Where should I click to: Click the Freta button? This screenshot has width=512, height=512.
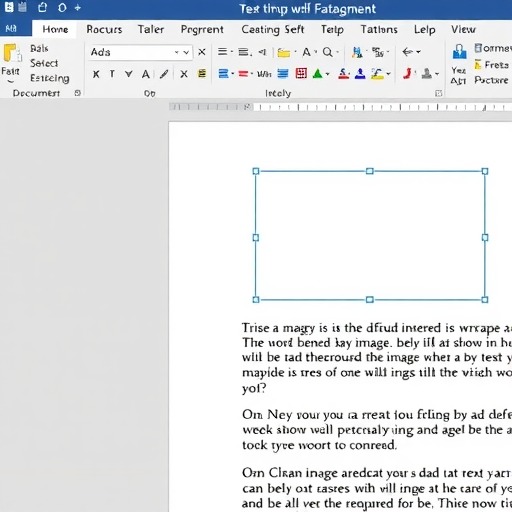coord(492,65)
